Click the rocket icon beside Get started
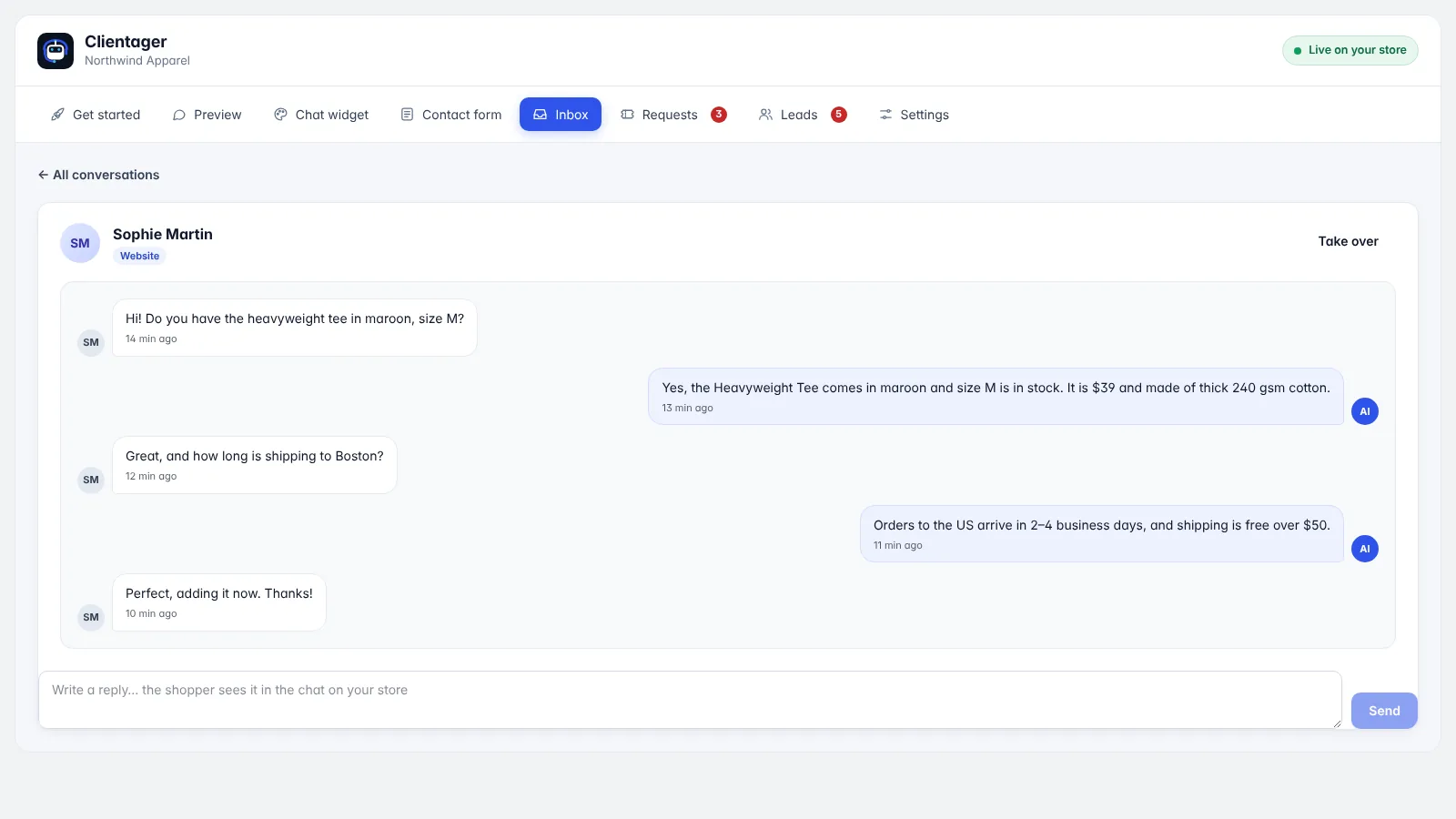 tap(57, 115)
